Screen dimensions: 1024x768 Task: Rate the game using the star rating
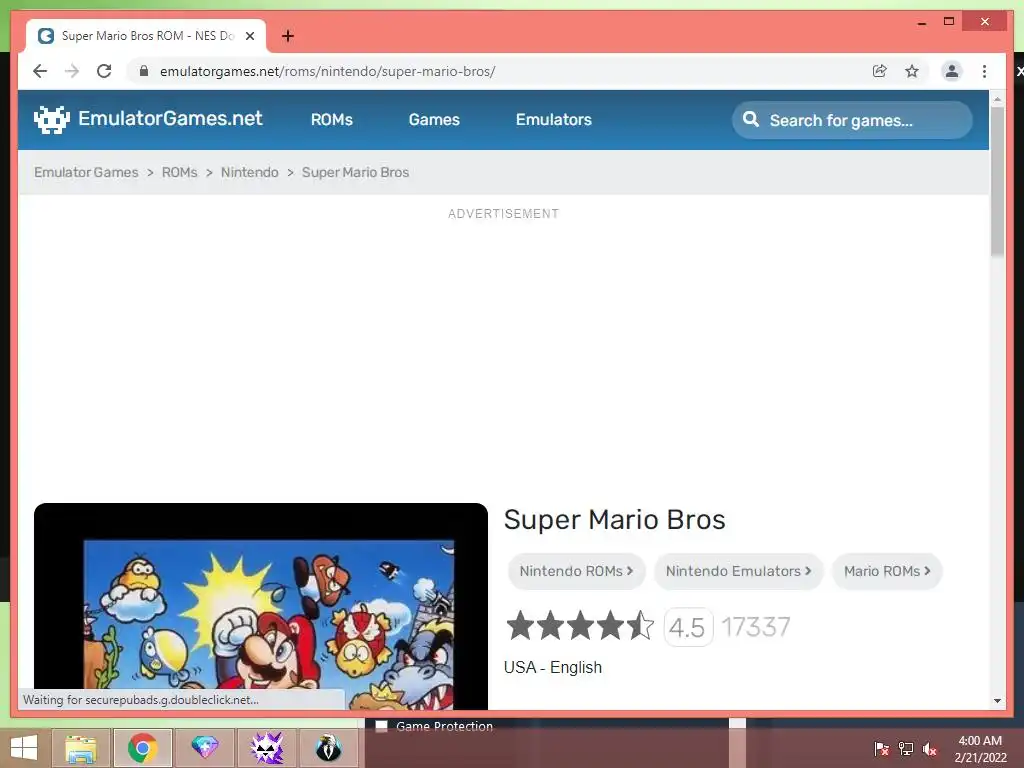click(x=581, y=626)
